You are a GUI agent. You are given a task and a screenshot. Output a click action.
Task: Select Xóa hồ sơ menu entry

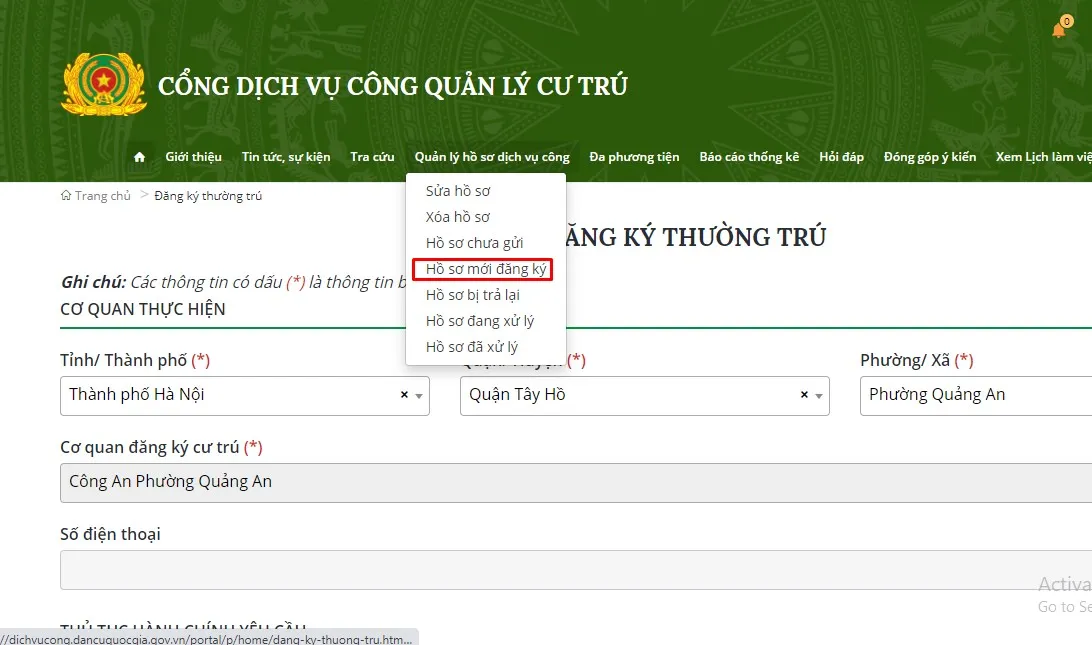point(458,217)
